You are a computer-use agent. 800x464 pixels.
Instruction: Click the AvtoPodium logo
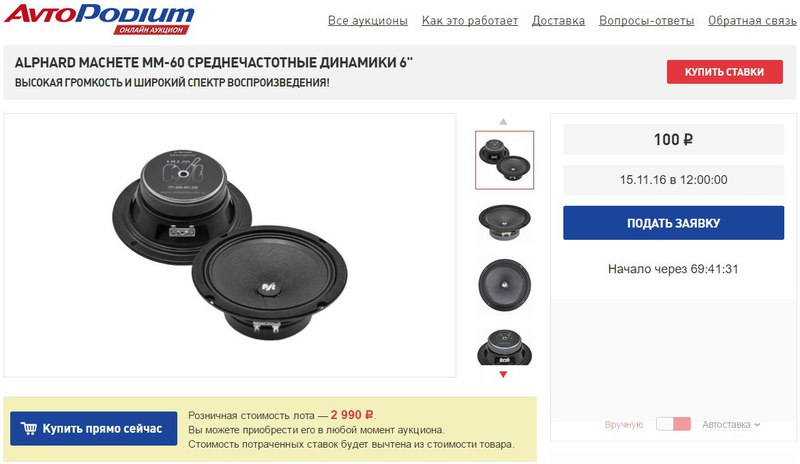click(99, 19)
